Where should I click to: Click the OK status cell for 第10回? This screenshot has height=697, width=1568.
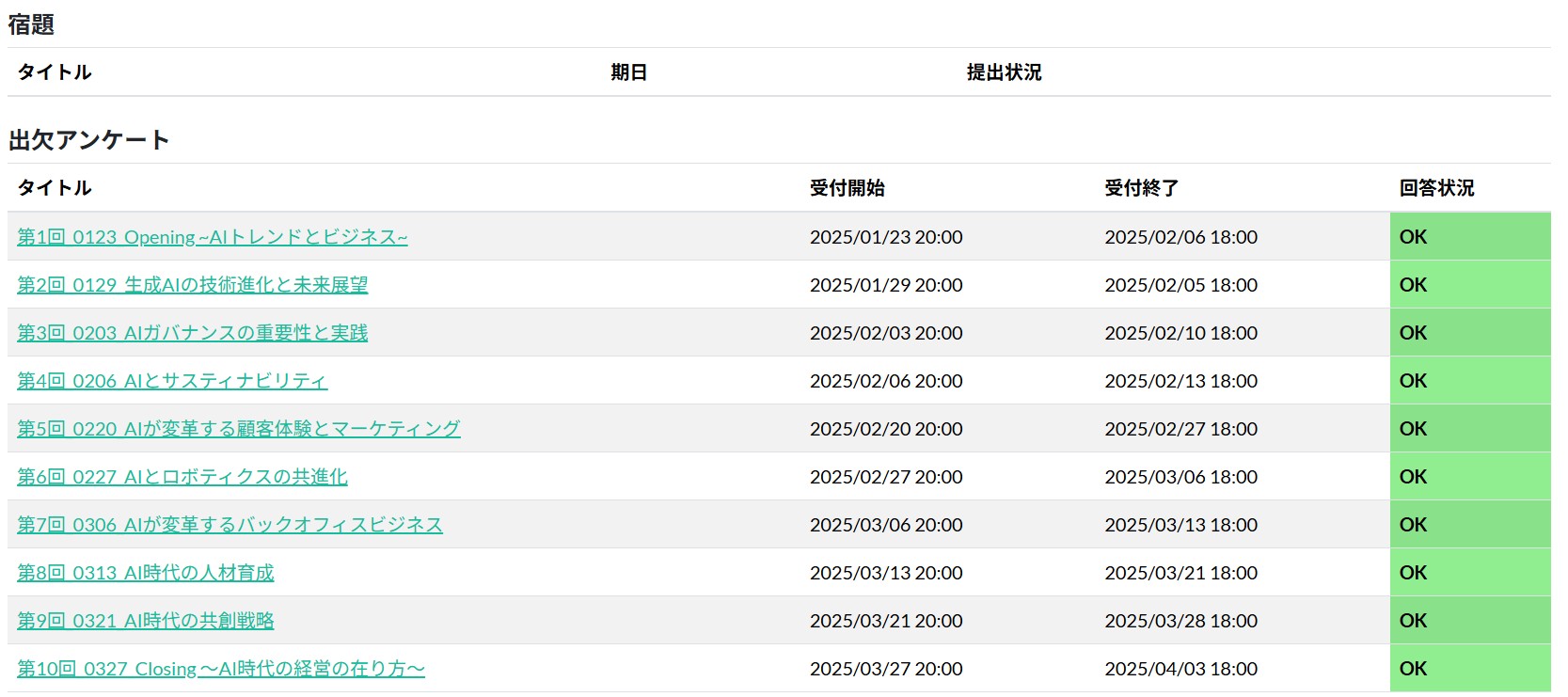click(x=1413, y=669)
